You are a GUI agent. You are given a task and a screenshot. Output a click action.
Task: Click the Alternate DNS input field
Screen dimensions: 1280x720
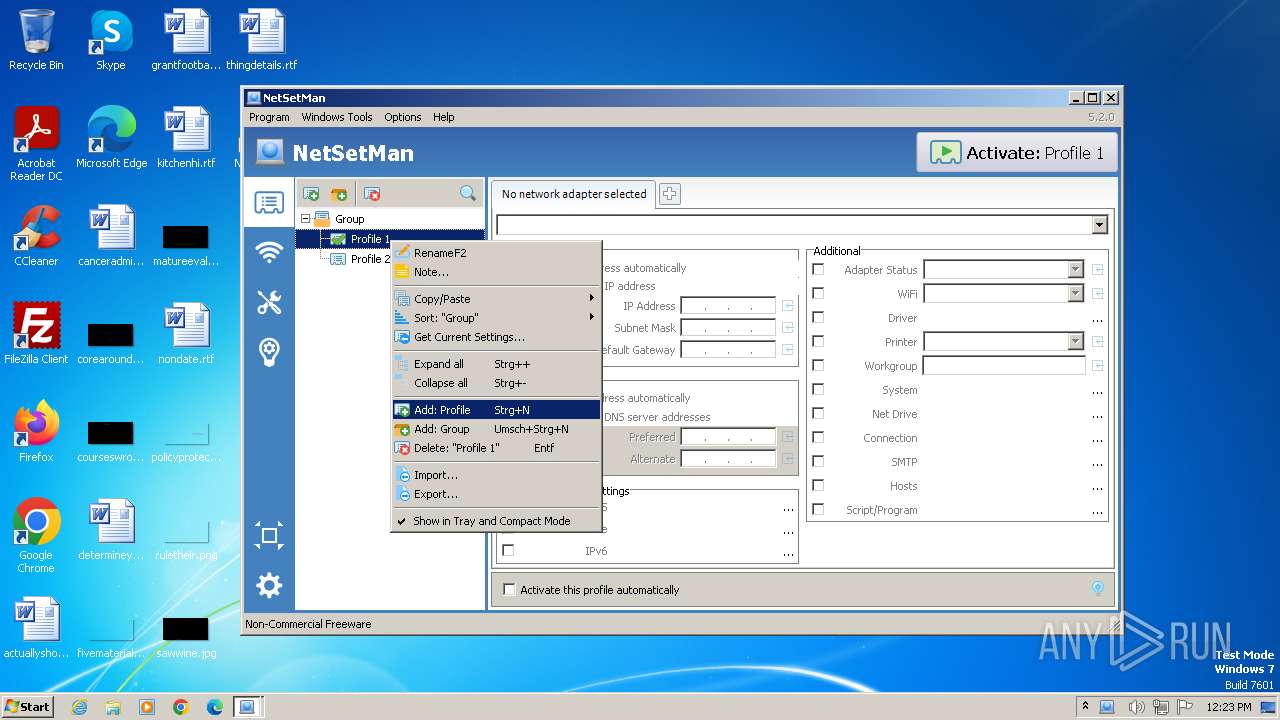[x=728, y=459]
